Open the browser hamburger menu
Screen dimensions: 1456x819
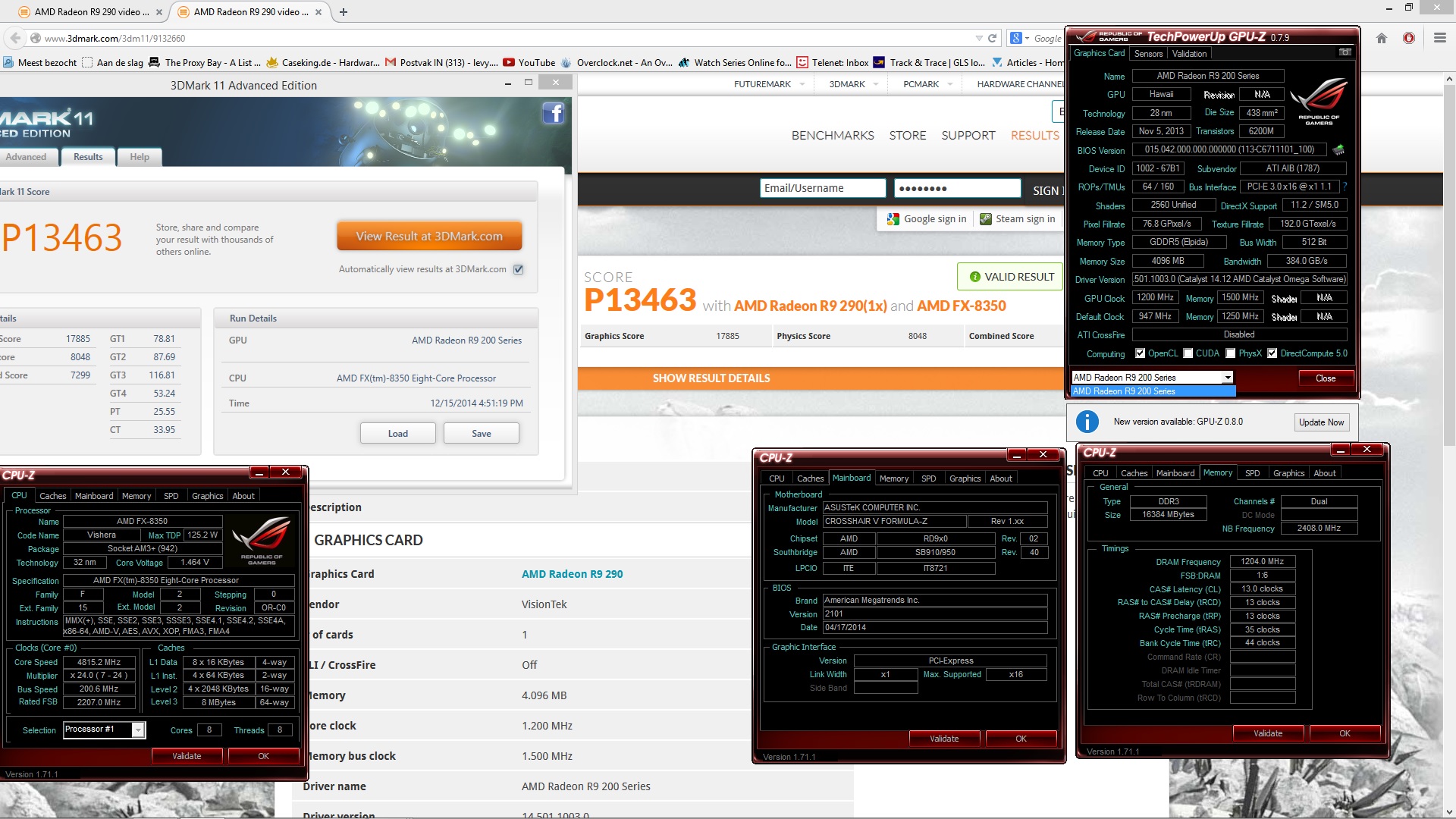[1439, 38]
